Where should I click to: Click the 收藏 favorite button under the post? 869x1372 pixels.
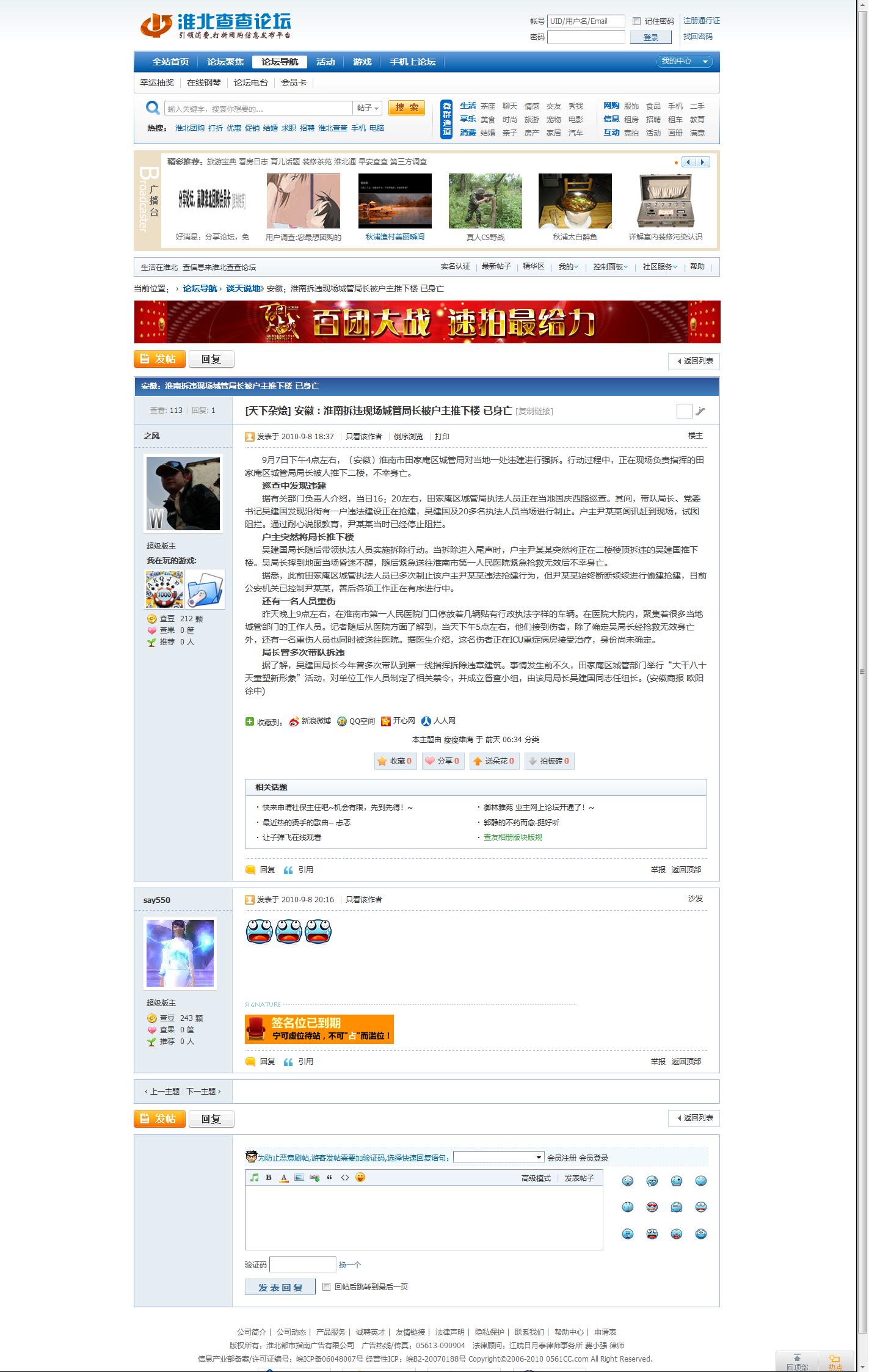(x=396, y=761)
